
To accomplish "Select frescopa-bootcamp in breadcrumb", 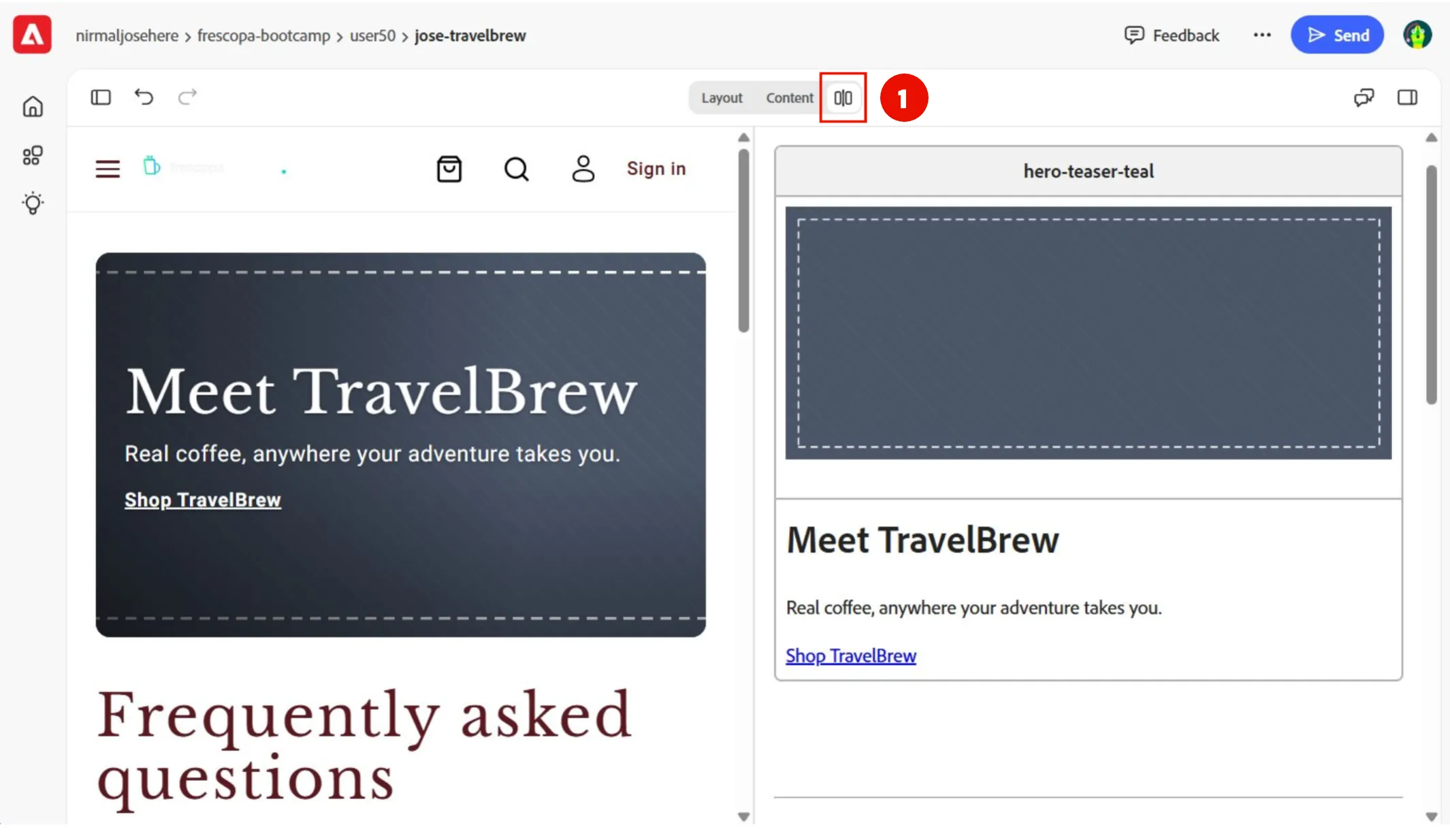I will coord(263,35).
